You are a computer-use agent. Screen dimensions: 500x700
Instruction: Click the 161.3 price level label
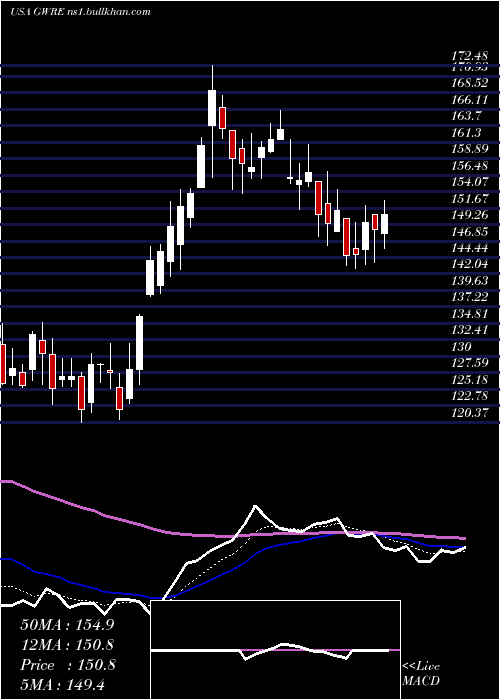click(x=467, y=133)
